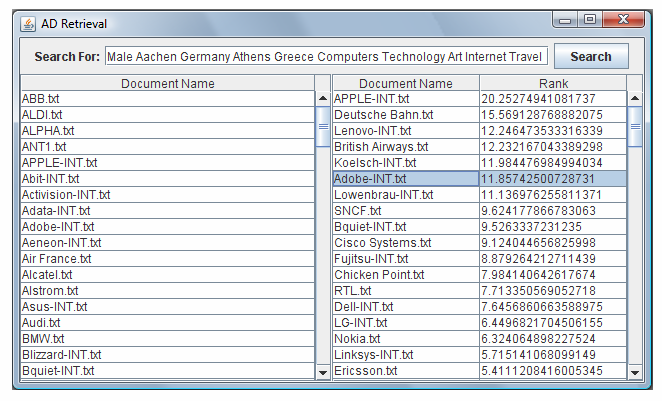Screen dimensions: 662x401
Task: Select Air France.txt in the left list
Action: (168, 259)
